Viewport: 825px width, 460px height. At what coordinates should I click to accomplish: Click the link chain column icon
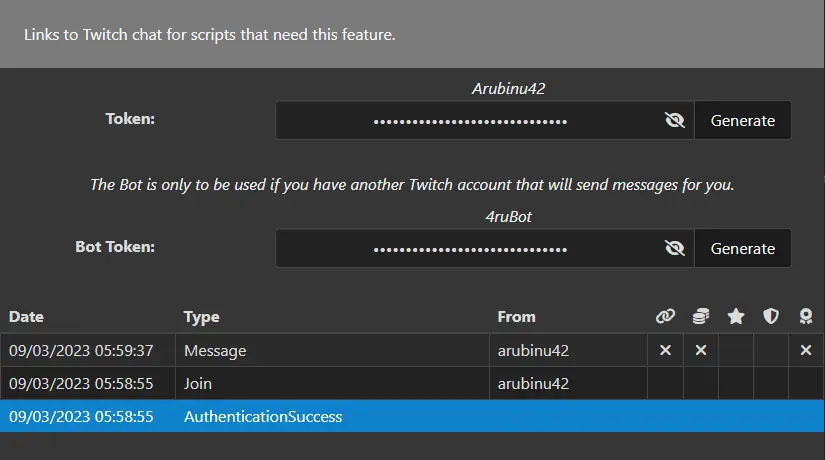(x=665, y=316)
